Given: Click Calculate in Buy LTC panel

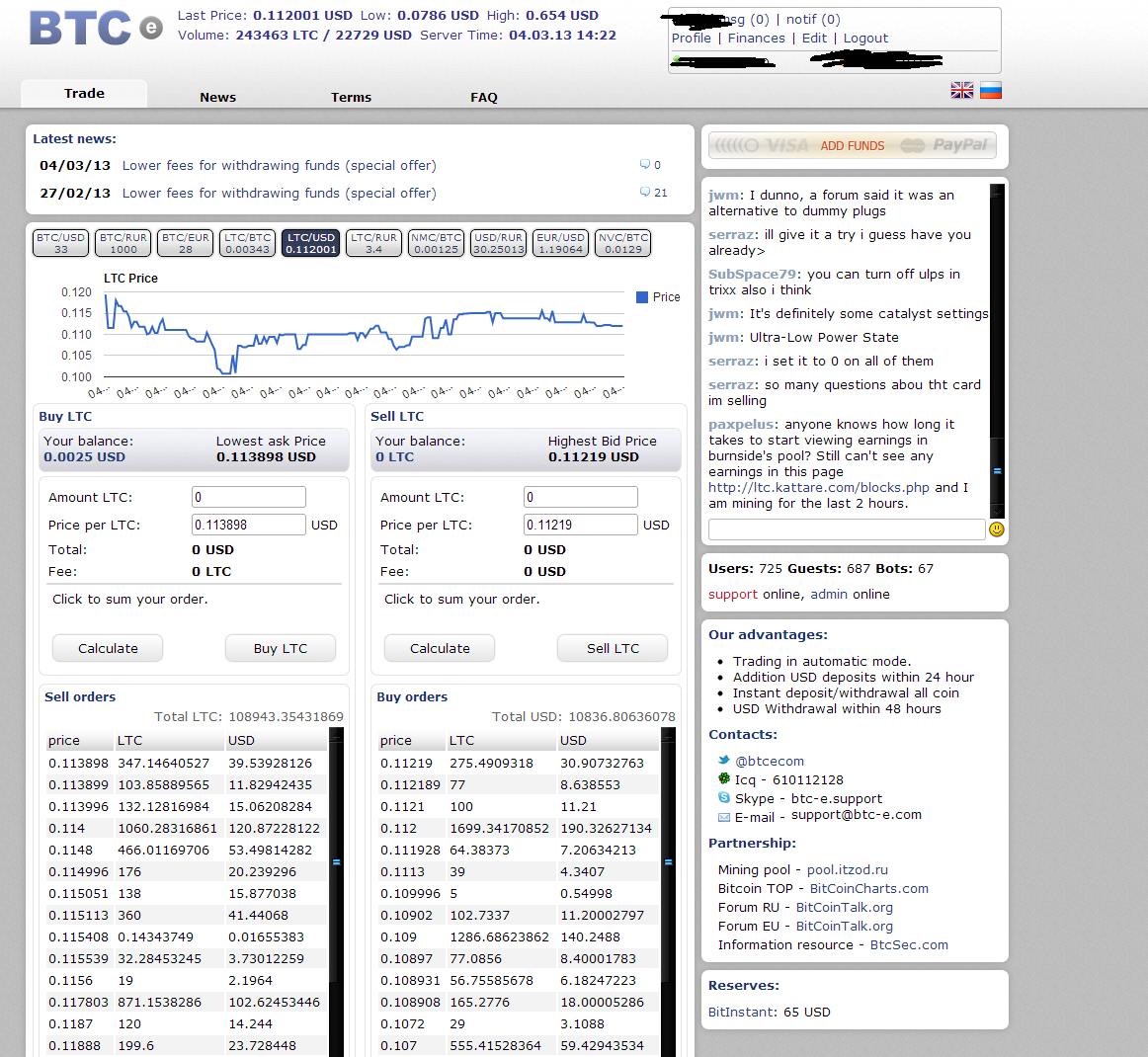Looking at the screenshot, I should click(108, 648).
